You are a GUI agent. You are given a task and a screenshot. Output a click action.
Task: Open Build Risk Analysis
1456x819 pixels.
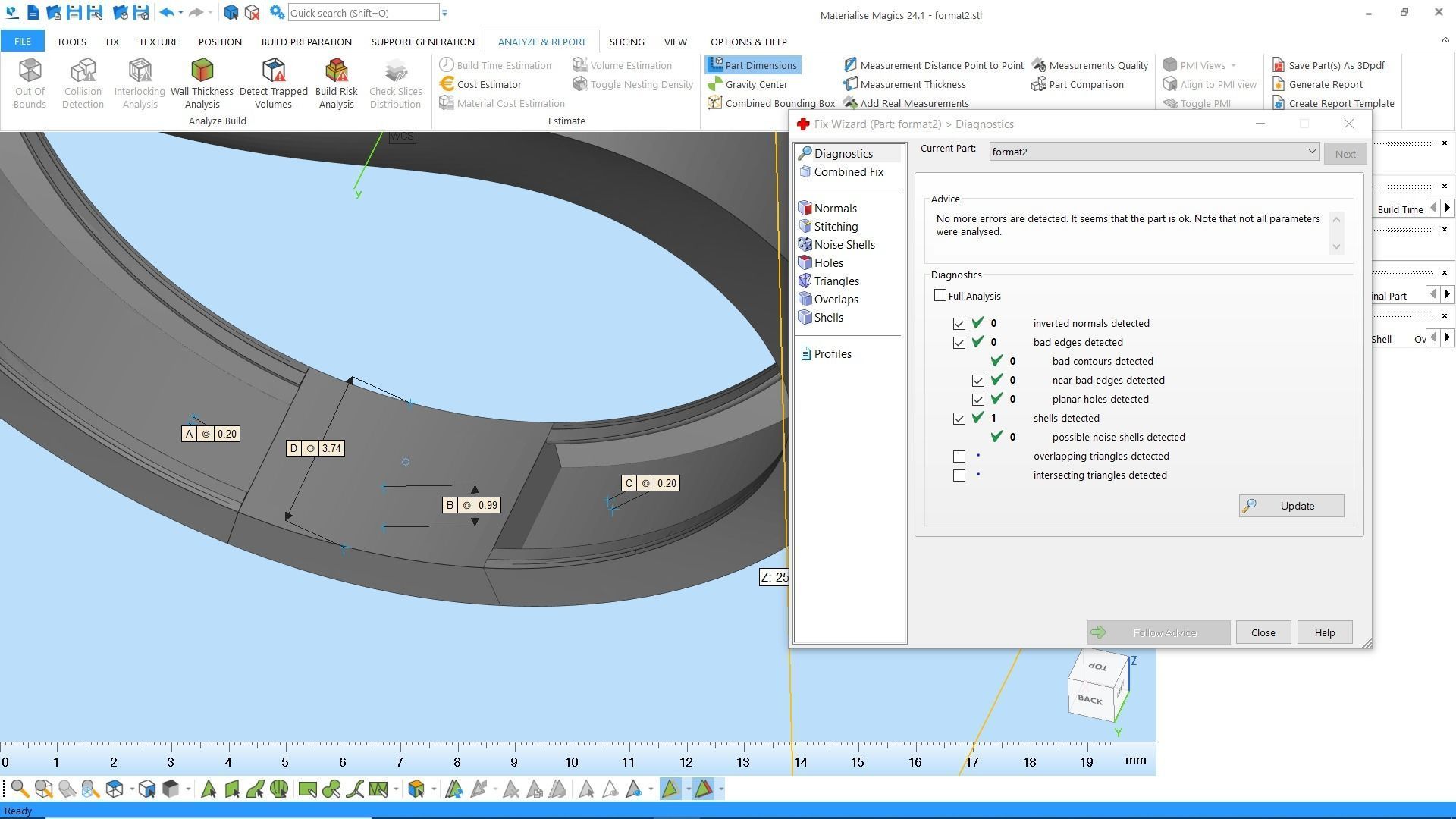coord(336,83)
